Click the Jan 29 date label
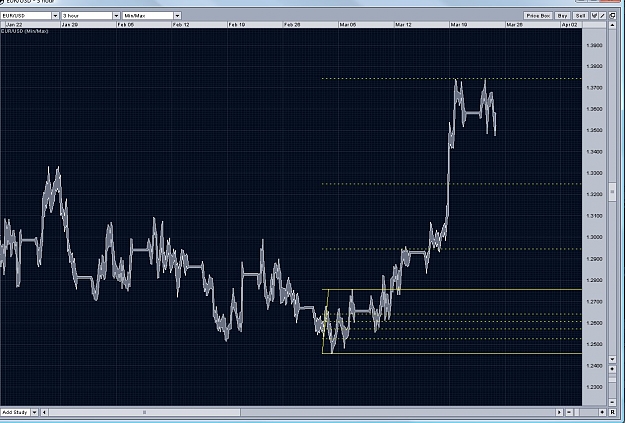Image resolution: width=625 pixels, height=423 pixels. [70, 25]
